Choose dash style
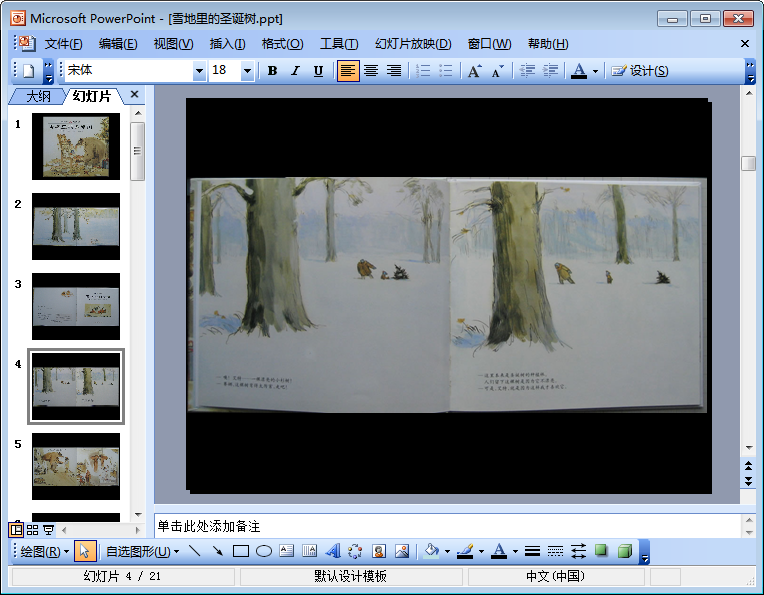The image size is (764, 595). pyautogui.click(x=555, y=551)
